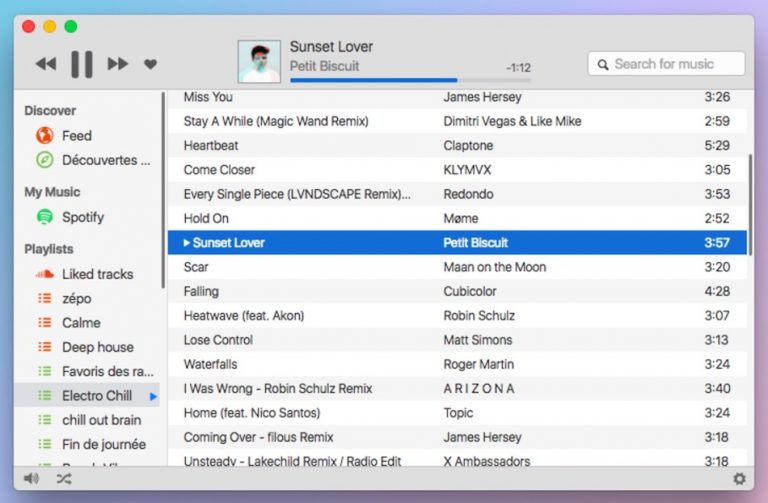Open the Découvertes compass icon

tap(44, 160)
